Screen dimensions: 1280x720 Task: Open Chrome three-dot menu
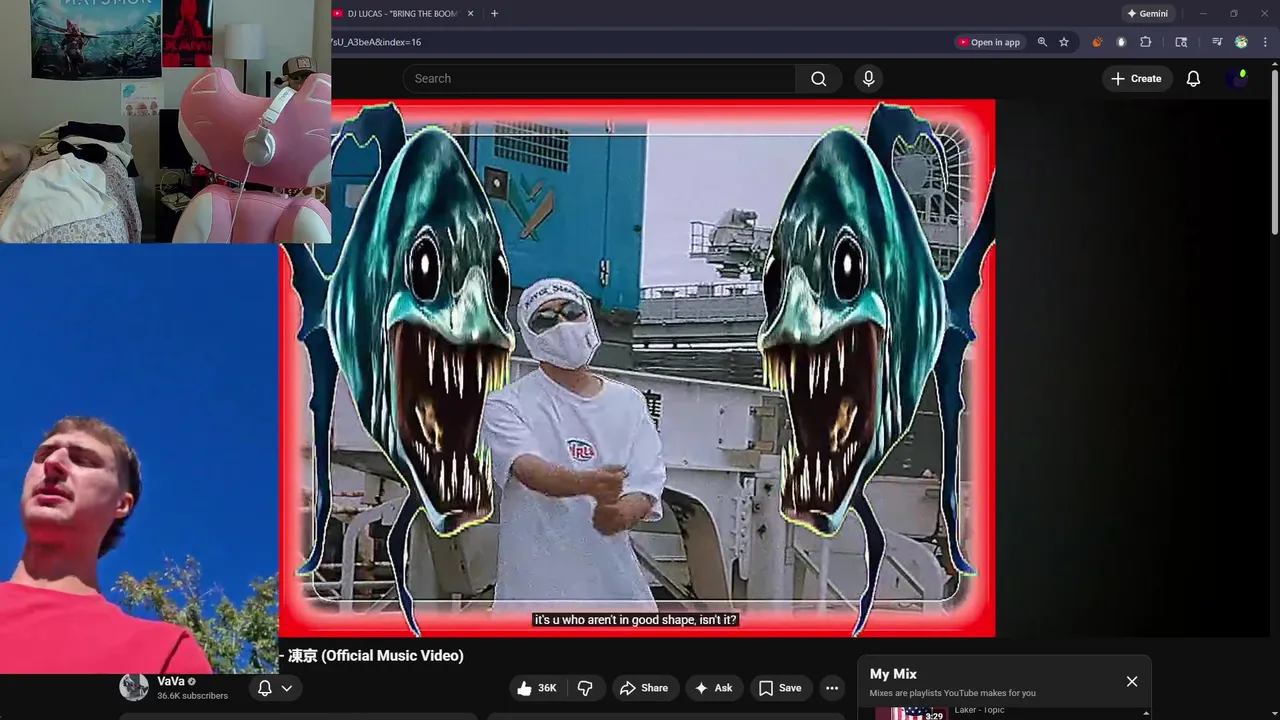(1265, 42)
